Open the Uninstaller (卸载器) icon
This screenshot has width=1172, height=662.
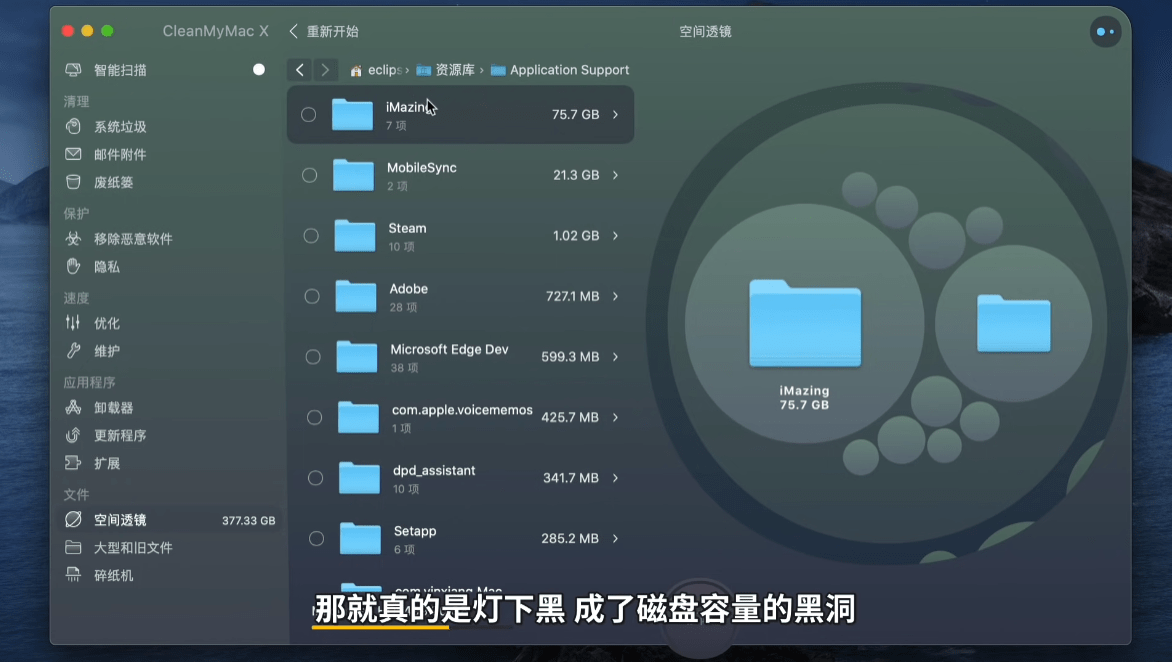click(73, 407)
